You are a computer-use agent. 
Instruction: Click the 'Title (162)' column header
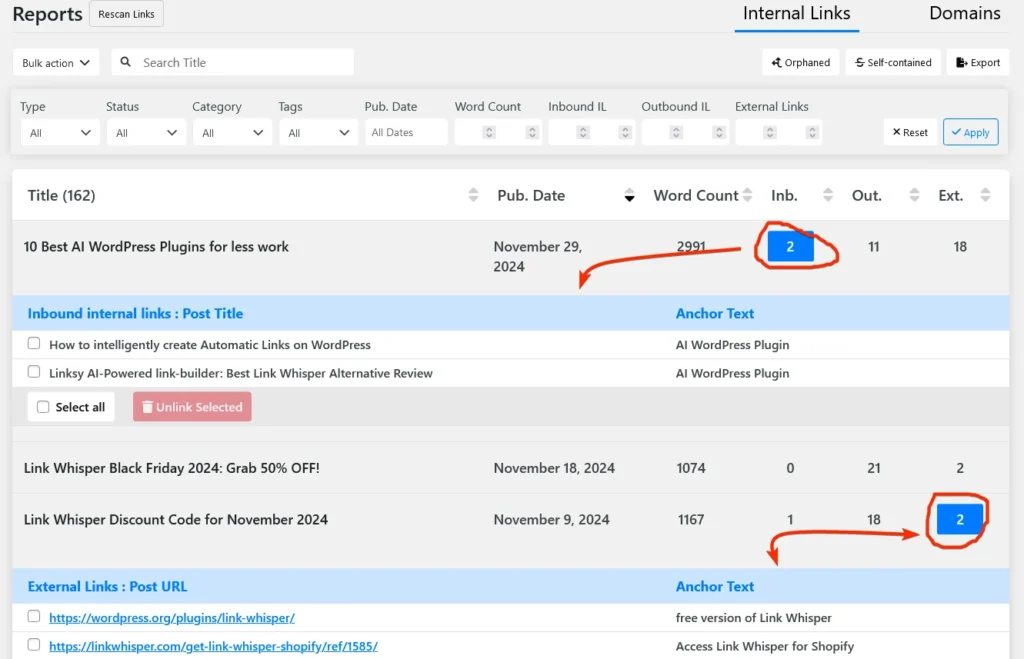pos(61,195)
